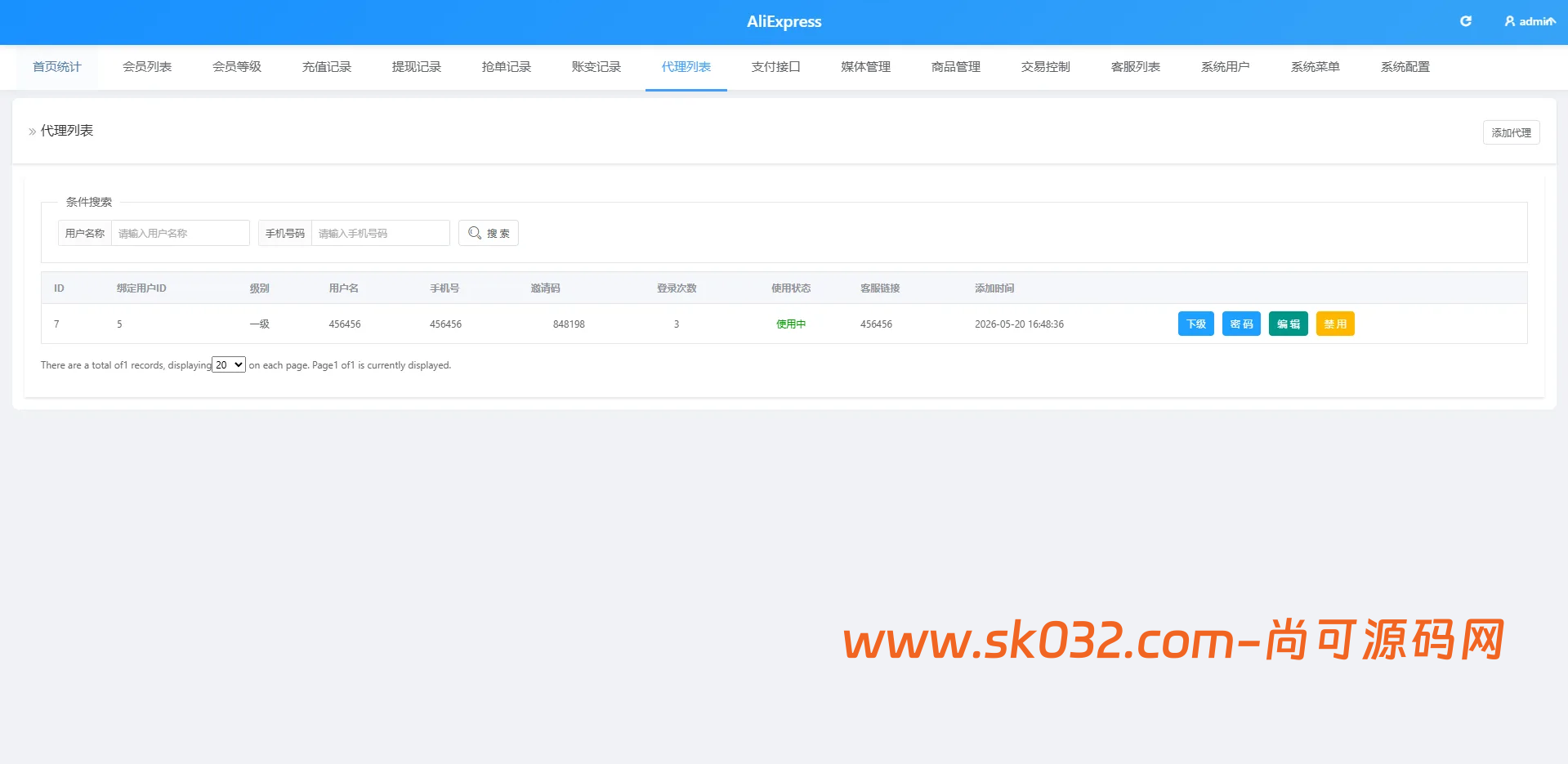Open 商品管理 tab

[956, 67]
